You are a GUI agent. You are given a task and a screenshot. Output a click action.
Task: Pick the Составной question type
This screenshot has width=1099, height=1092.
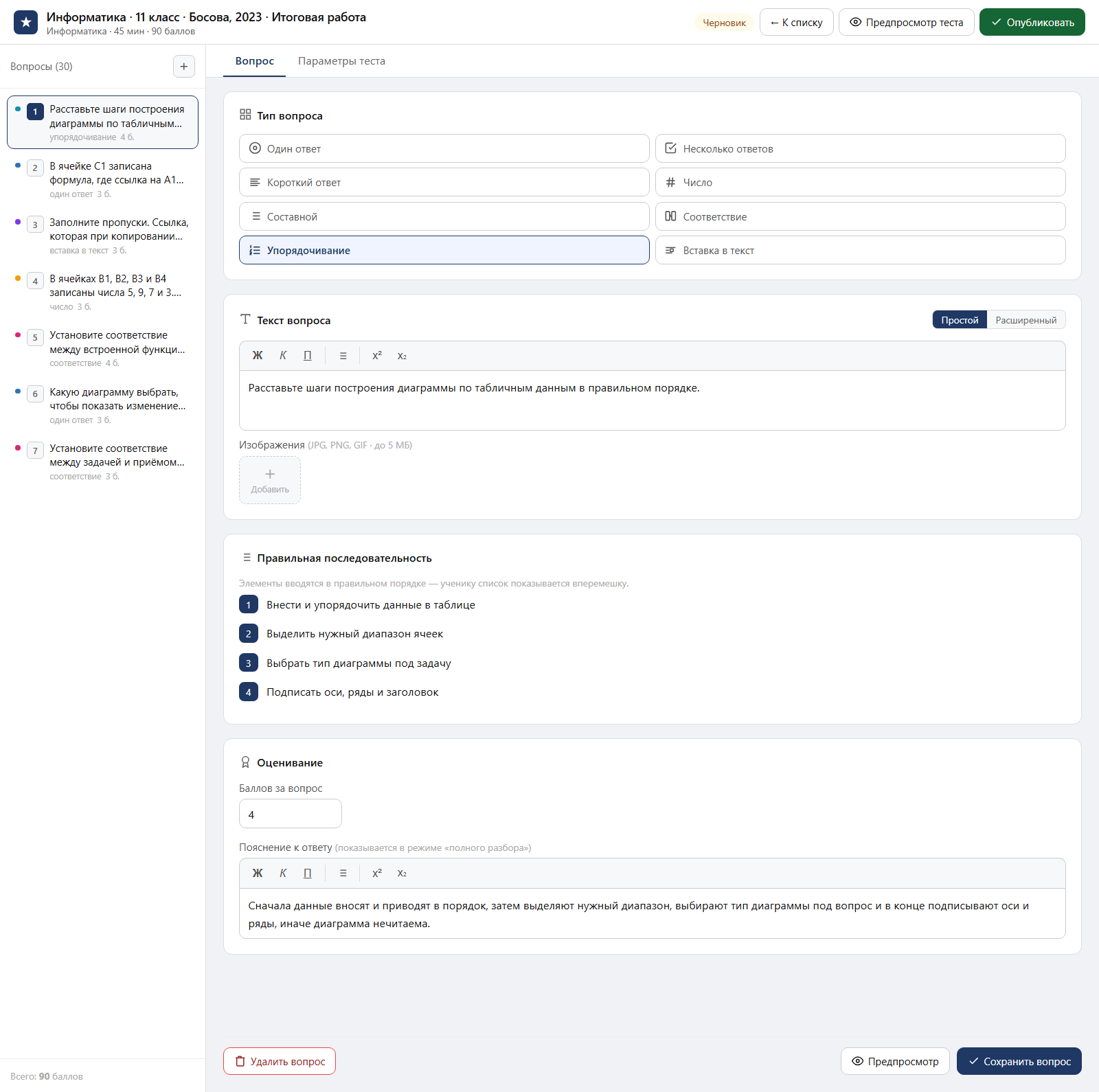coord(444,216)
